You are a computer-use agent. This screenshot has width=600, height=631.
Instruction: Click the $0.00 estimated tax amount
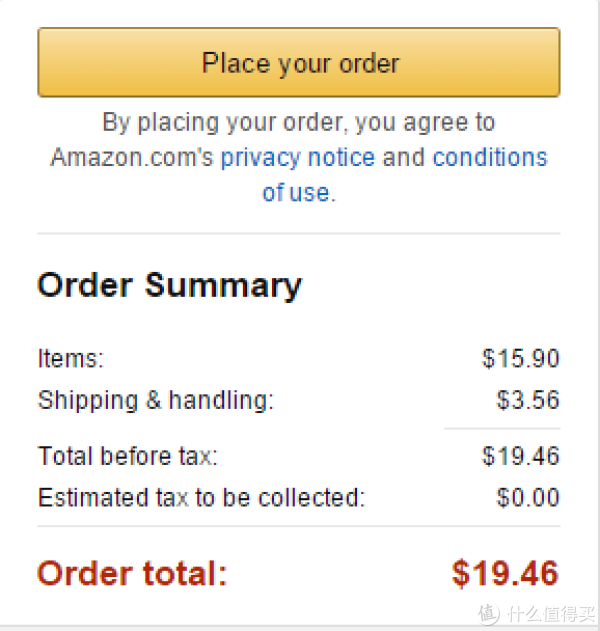[528, 497]
